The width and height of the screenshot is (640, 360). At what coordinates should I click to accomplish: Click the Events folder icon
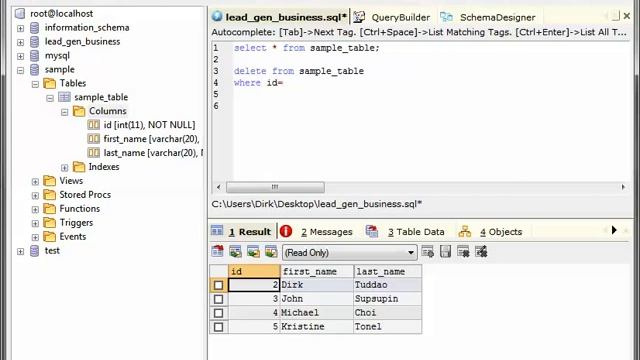coord(49,236)
